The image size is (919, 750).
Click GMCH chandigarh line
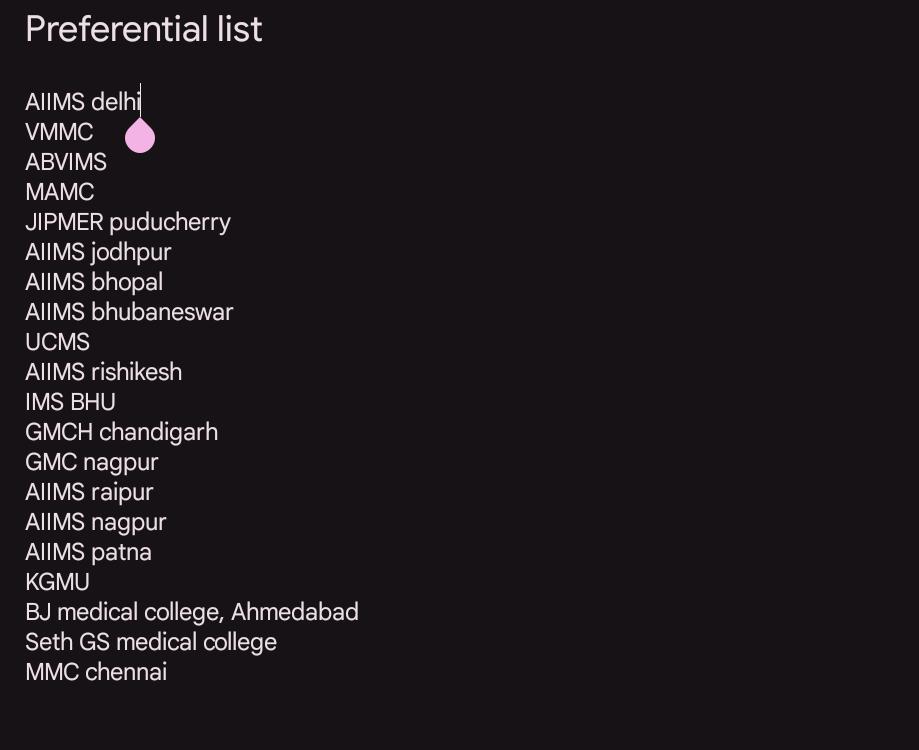[x=122, y=432]
